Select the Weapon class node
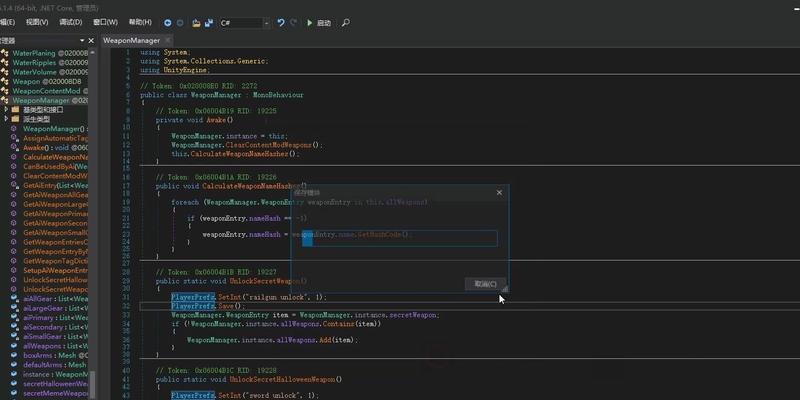This screenshot has height=400, width=800. tap(46, 81)
